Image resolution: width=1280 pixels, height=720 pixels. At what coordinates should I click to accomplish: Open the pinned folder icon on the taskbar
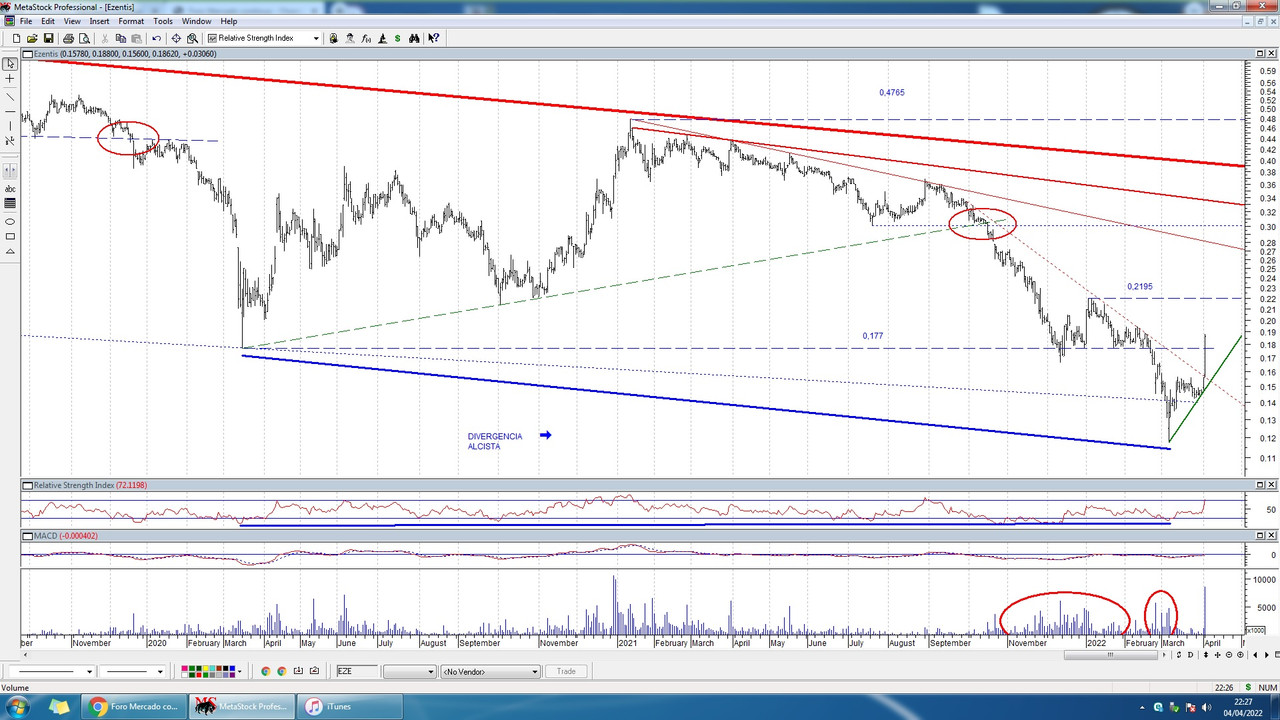(x=59, y=707)
